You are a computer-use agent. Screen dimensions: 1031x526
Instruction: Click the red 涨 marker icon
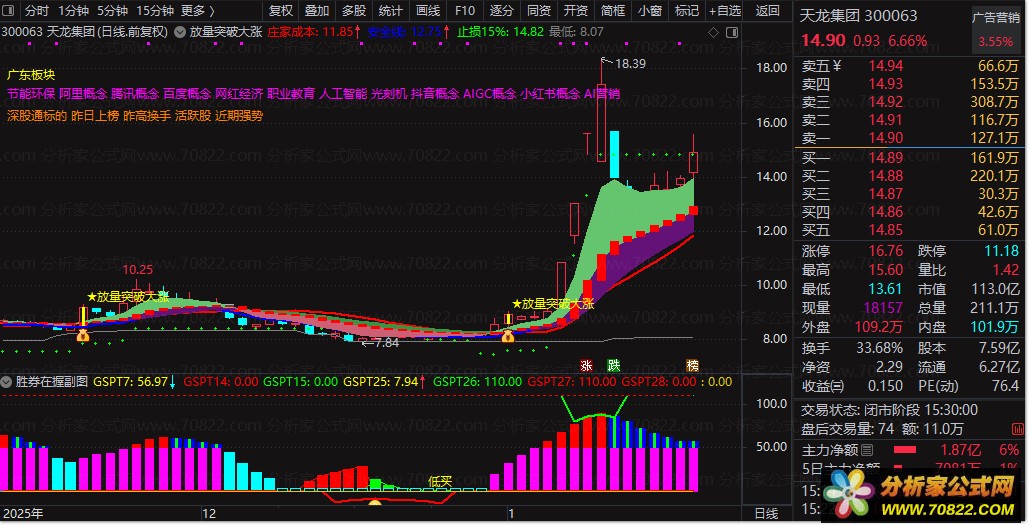point(586,366)
